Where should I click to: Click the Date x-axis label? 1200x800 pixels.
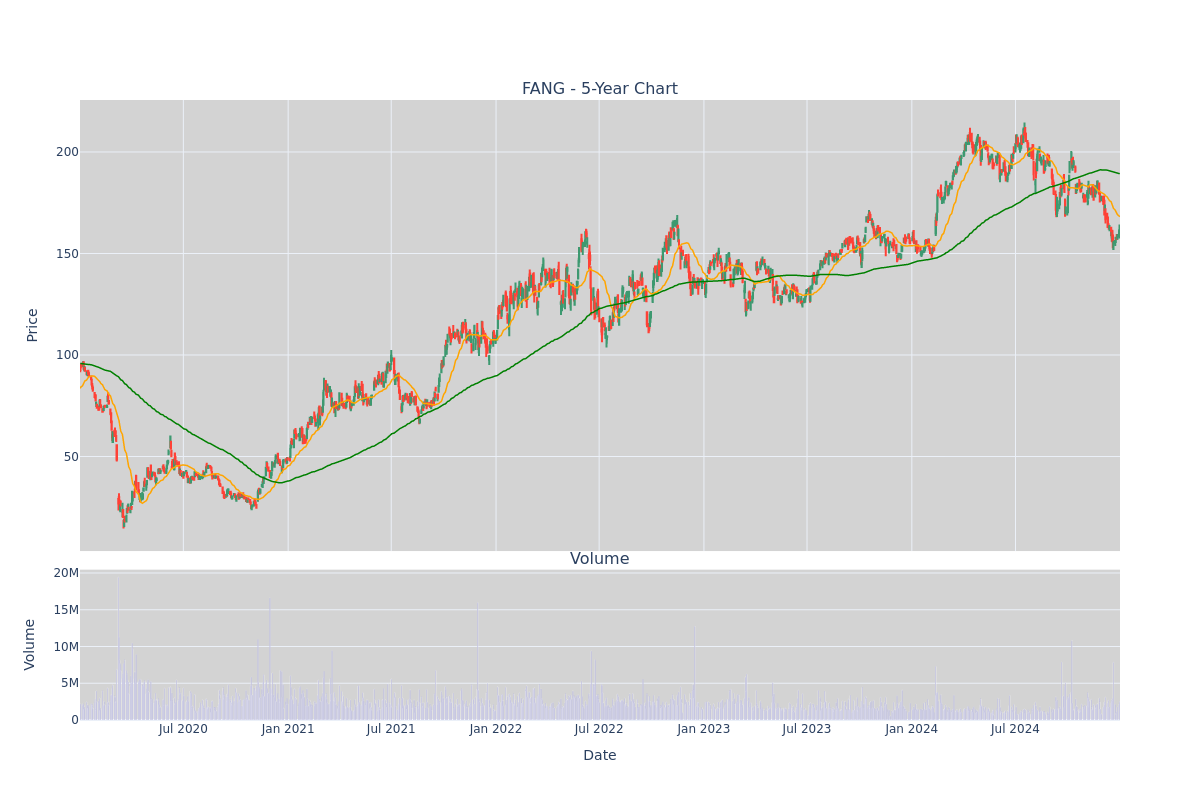[x=599, y=755]
